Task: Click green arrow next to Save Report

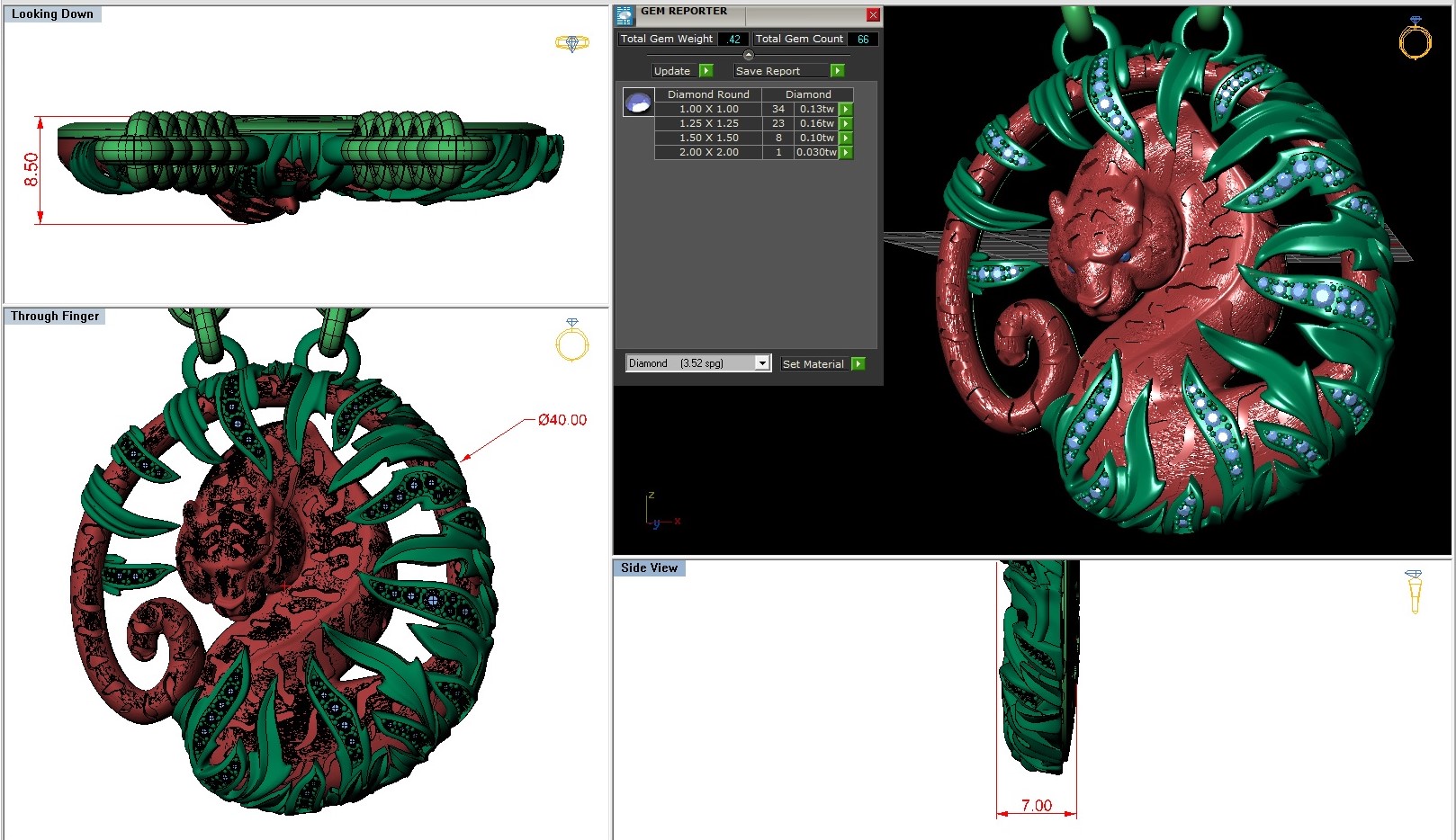Action: [838, 70]
